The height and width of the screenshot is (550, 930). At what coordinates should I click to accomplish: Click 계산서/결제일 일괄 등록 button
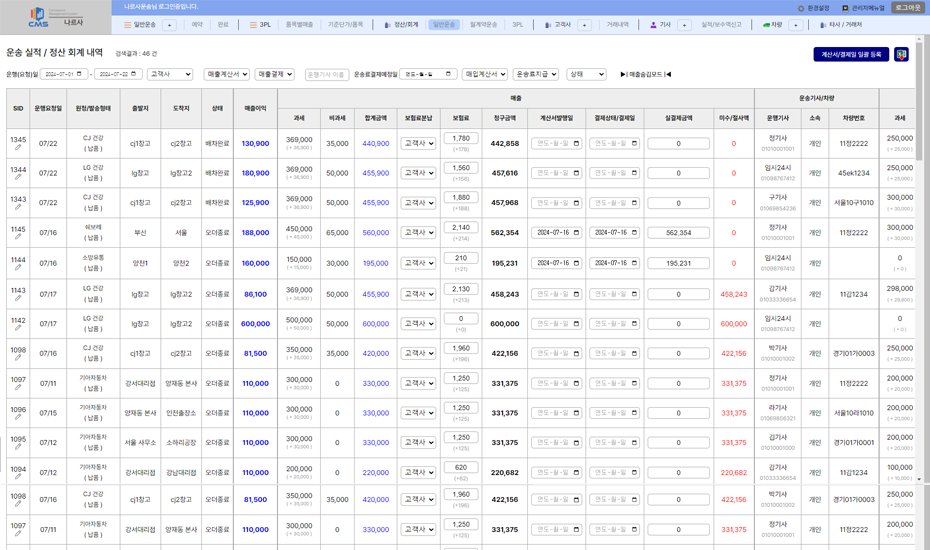click(851, 55)
